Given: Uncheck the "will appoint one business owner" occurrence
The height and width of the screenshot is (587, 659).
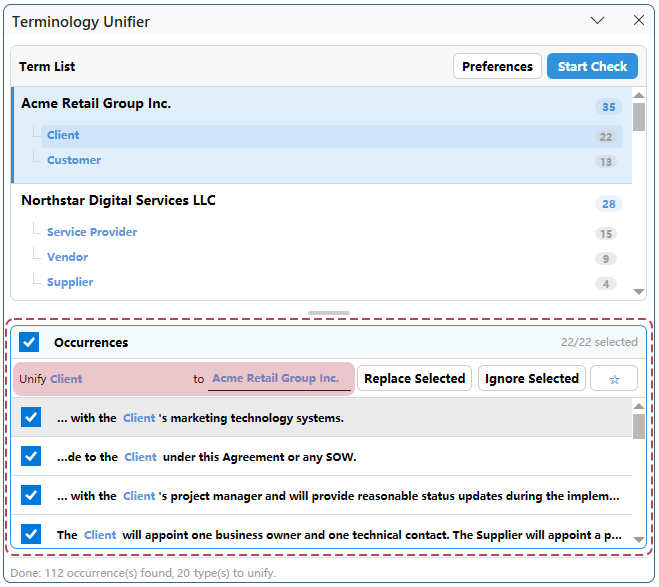Looking at the screenshot, I should (31, 534).
